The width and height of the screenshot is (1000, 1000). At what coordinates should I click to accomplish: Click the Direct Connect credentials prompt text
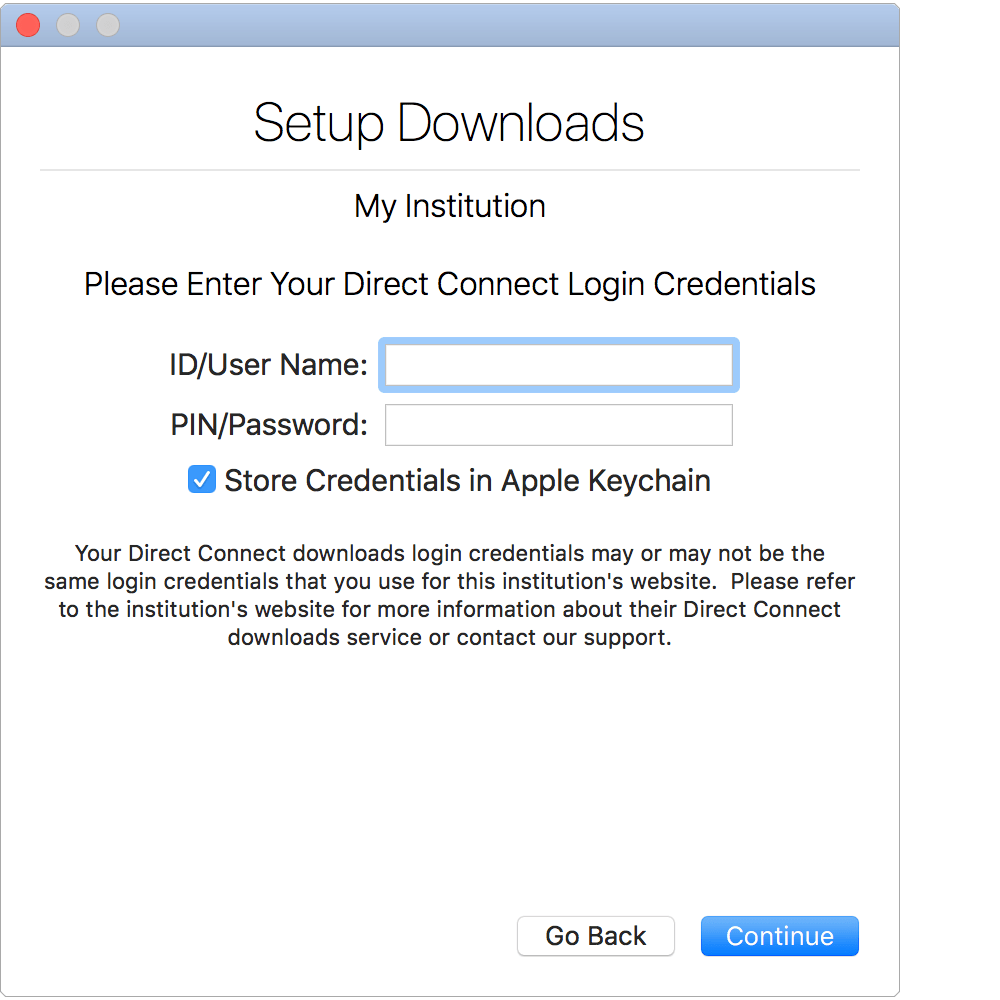coord(449,284)
